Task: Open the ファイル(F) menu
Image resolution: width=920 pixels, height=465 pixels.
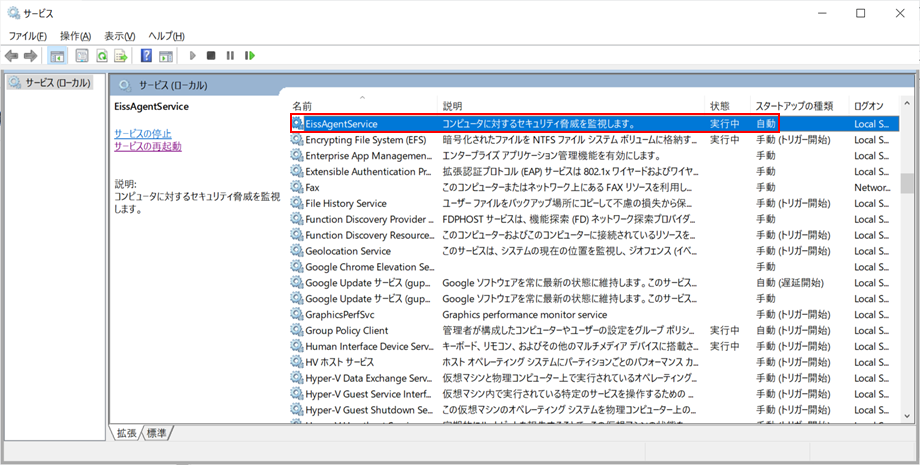Action: (x=28, y=36)
